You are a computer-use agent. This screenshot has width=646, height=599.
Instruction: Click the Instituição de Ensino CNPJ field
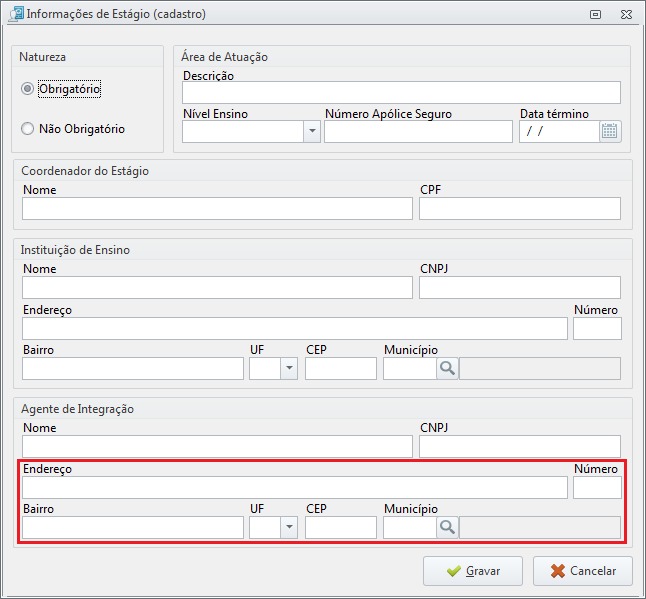click(520, 288)
